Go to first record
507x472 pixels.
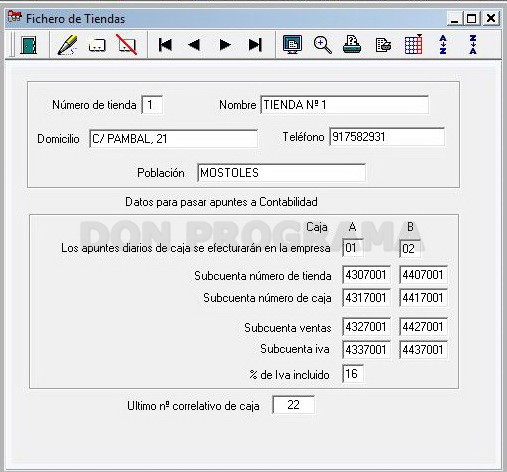point(165,45)
